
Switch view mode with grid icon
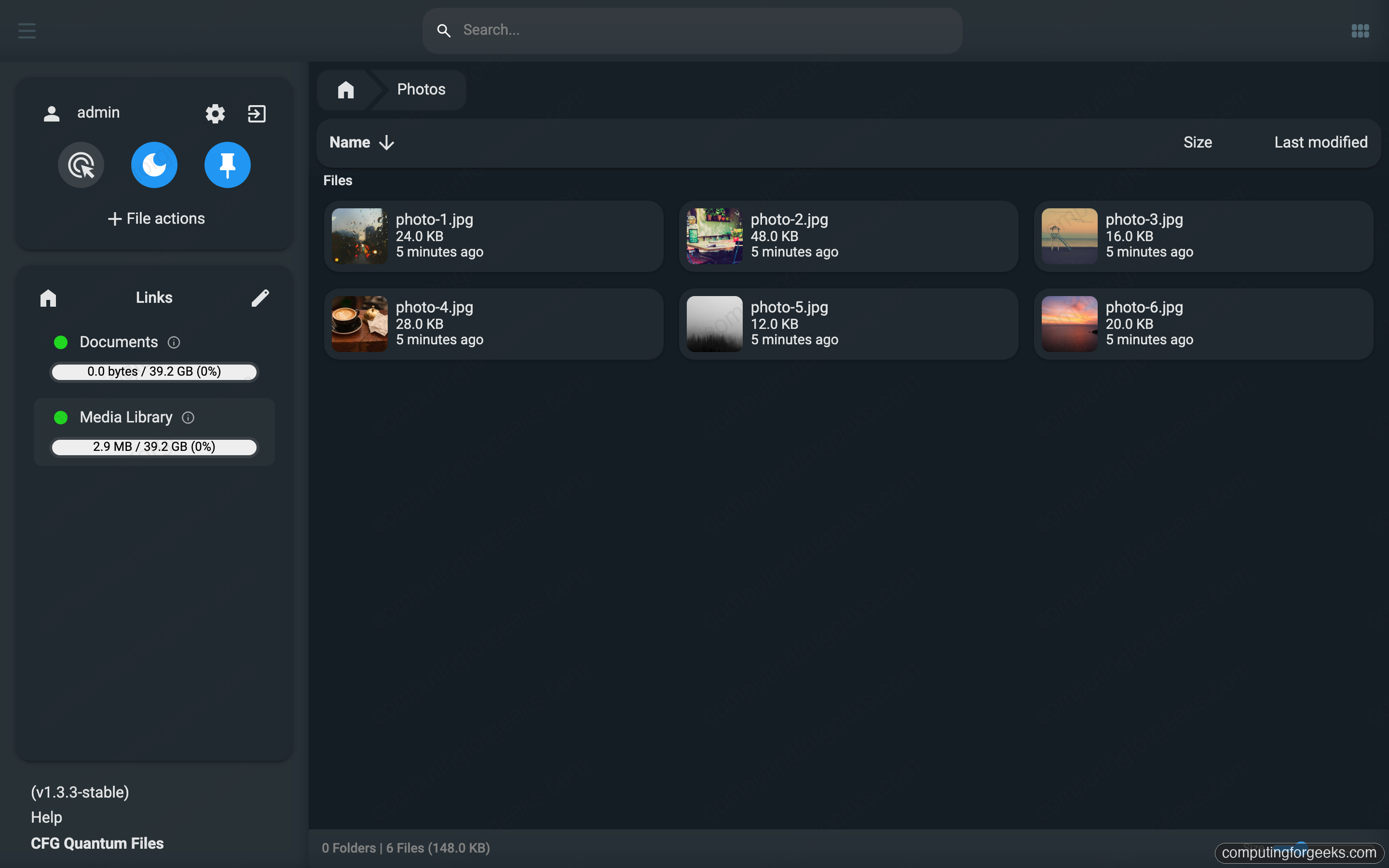(1360, 30)
